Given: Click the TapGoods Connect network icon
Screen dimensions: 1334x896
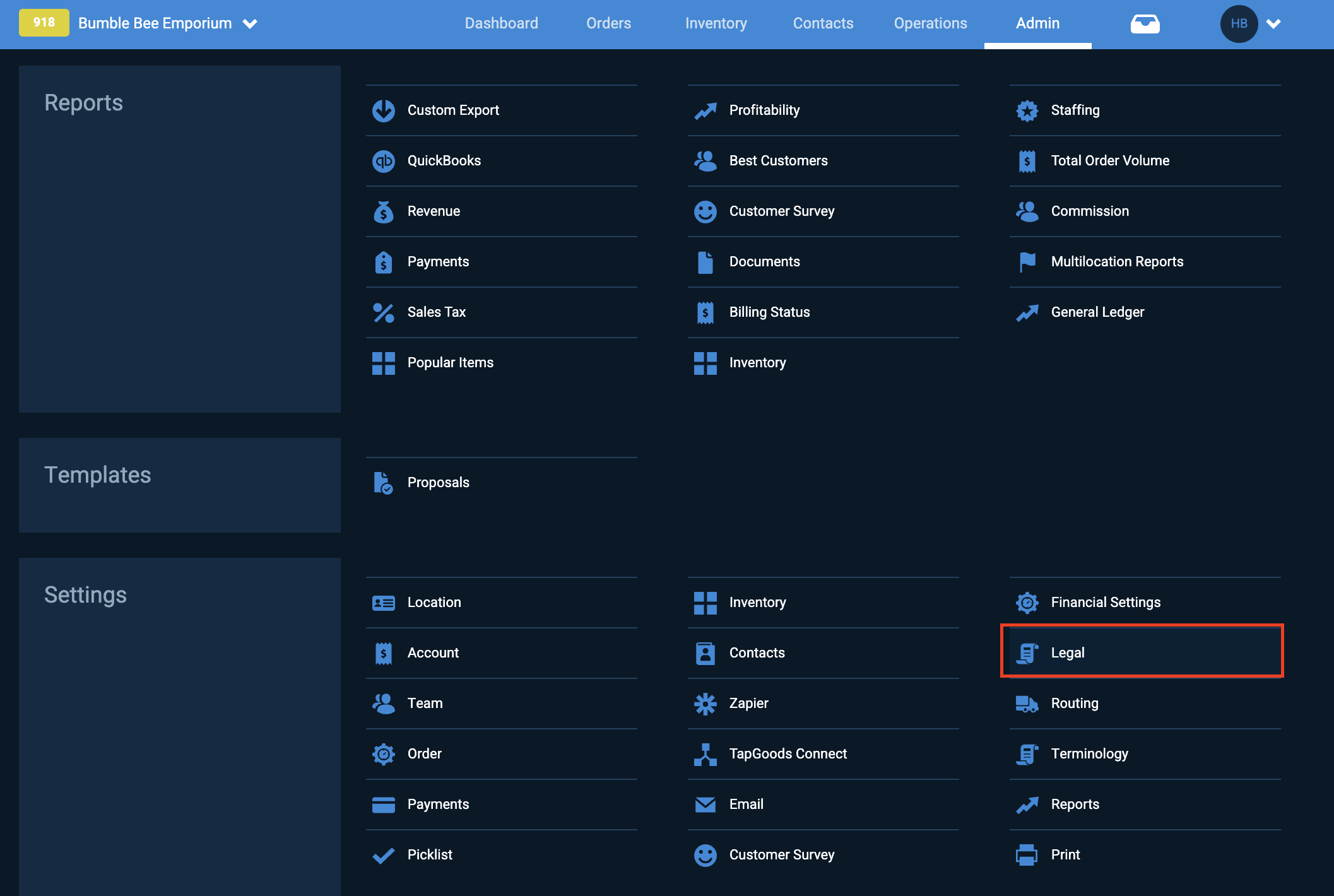Looking at the screenshot, I should pyautogui.click(x=705, y=754).
